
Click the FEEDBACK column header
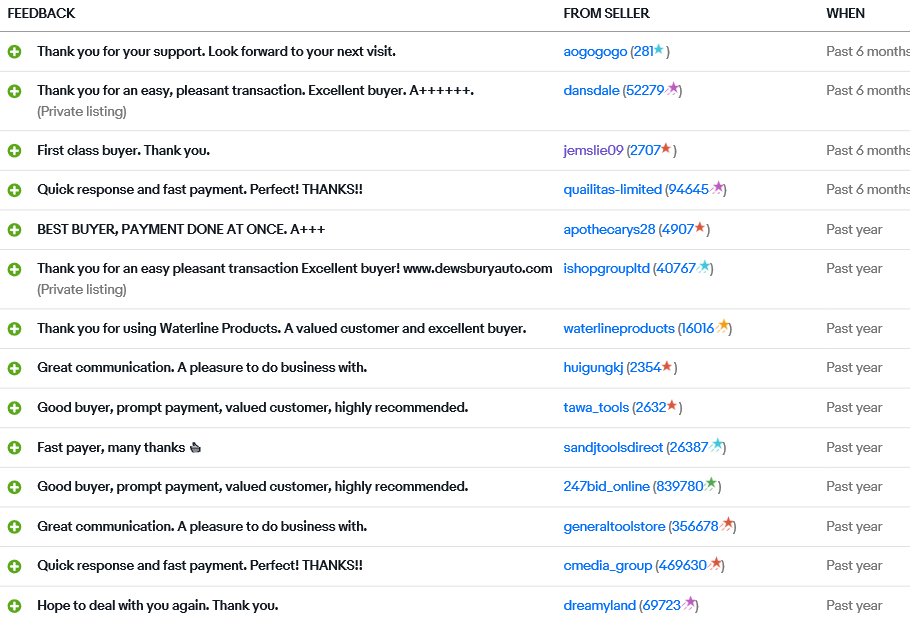[x=41, y=13]
